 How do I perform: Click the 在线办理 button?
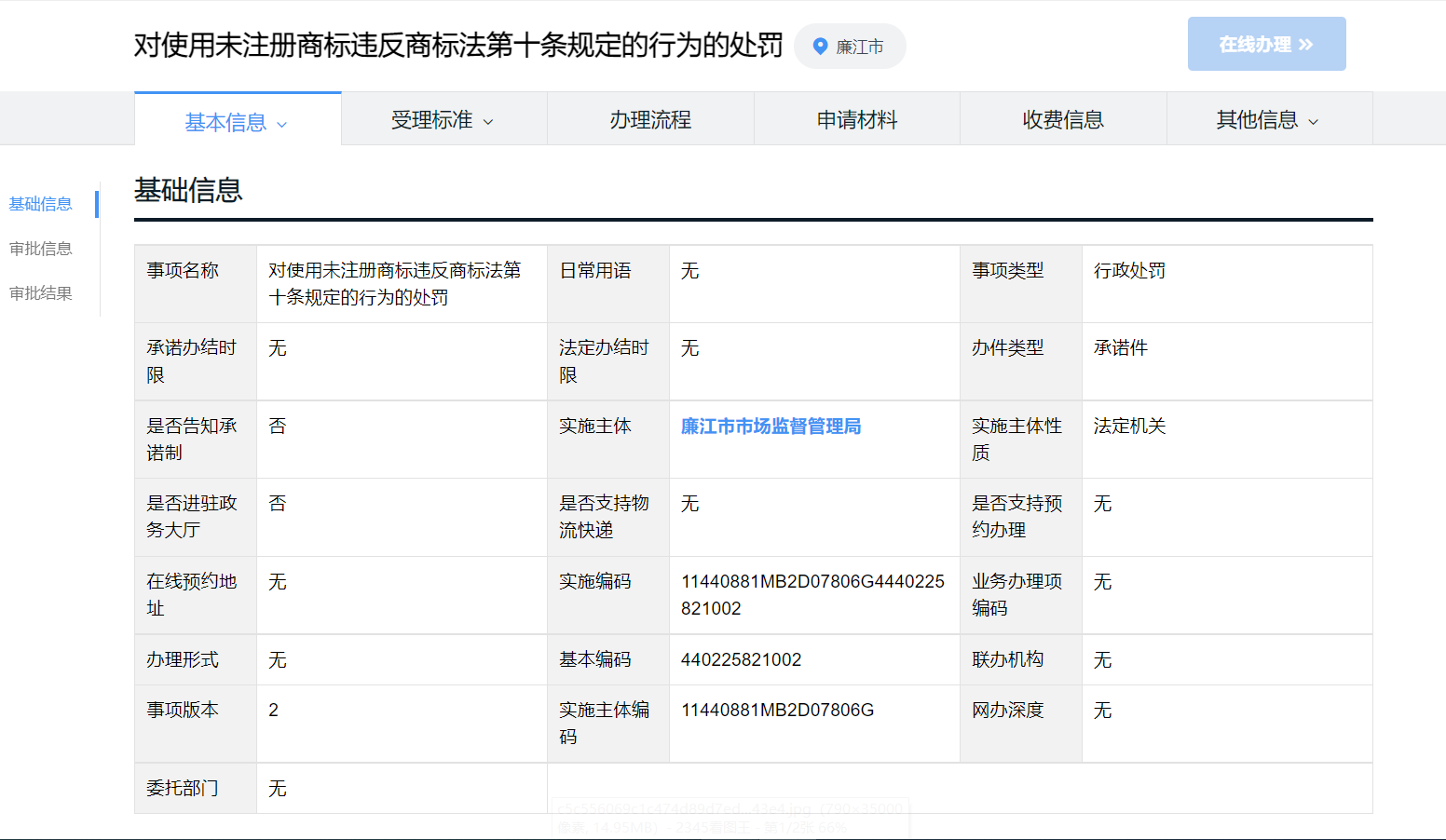[1265, 44]
